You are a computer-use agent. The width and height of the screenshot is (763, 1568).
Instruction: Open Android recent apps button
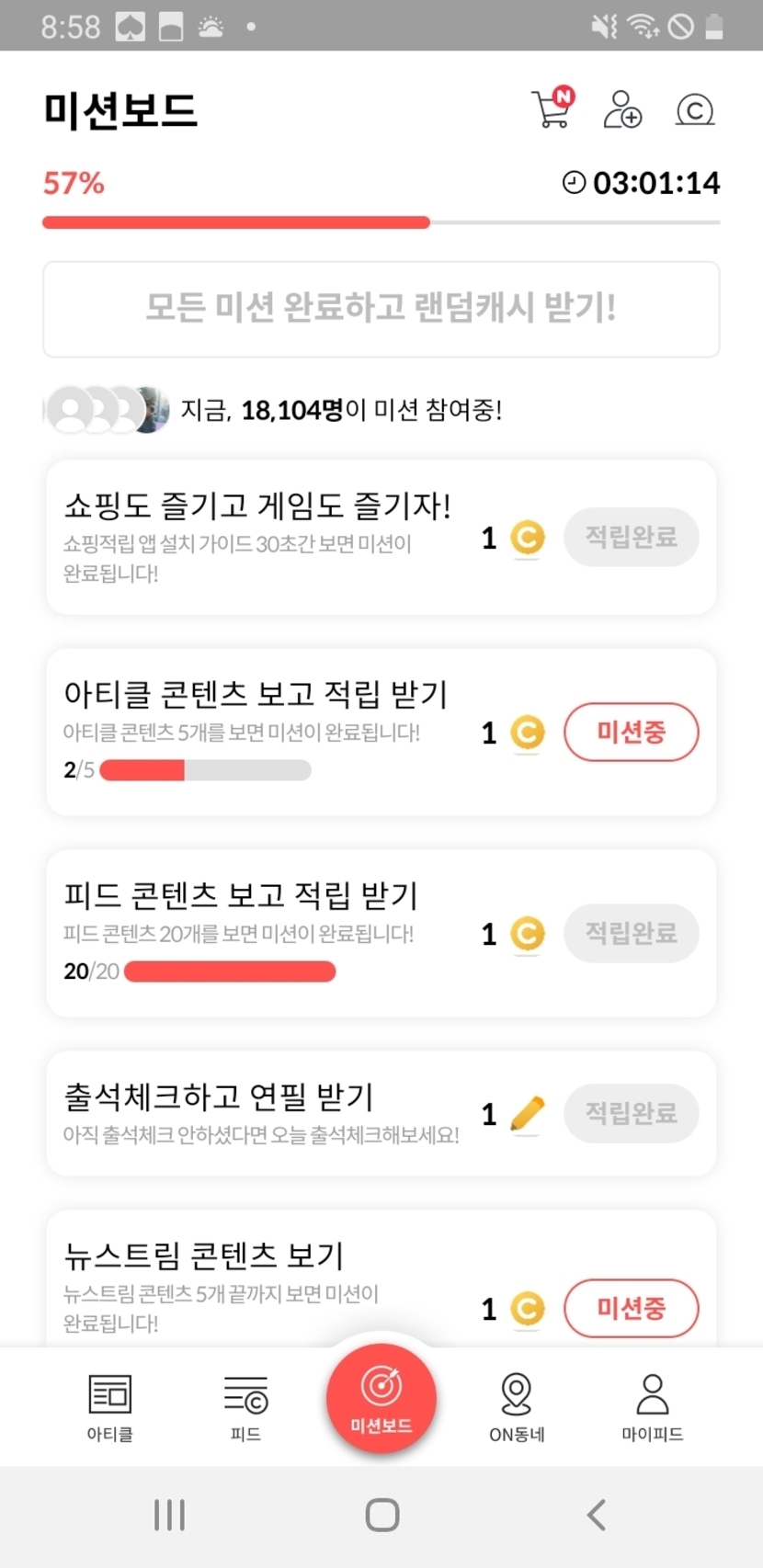pyautogui.click(x=170, y=1515)
